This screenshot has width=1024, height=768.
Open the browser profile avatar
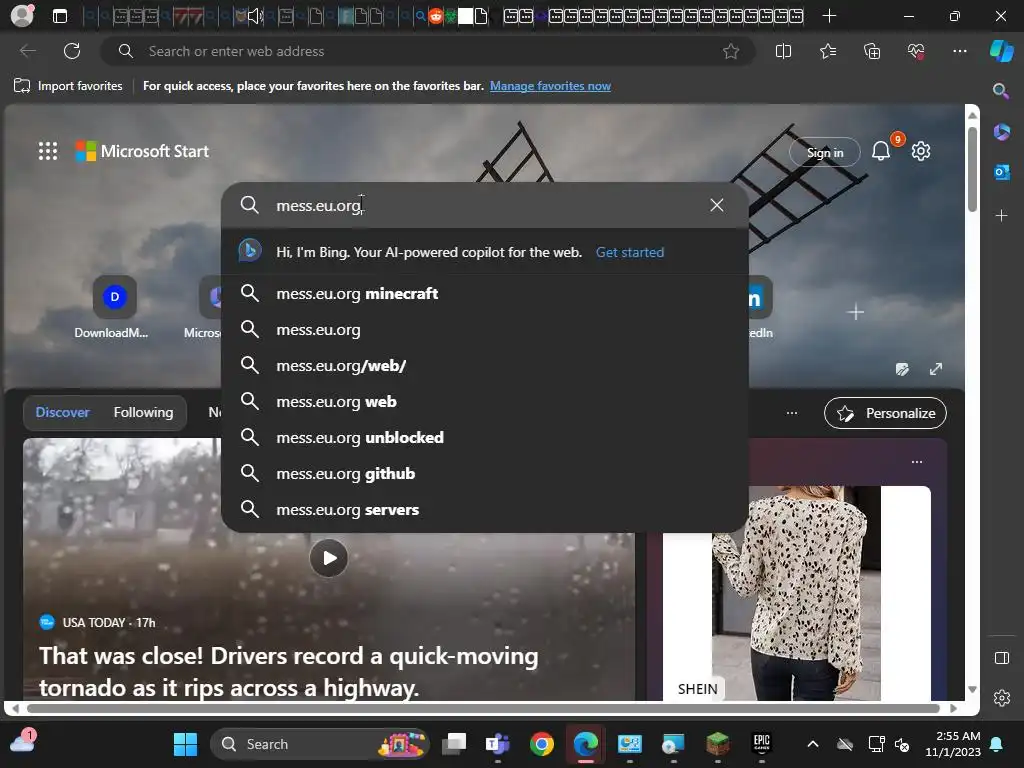pos(22,16)
